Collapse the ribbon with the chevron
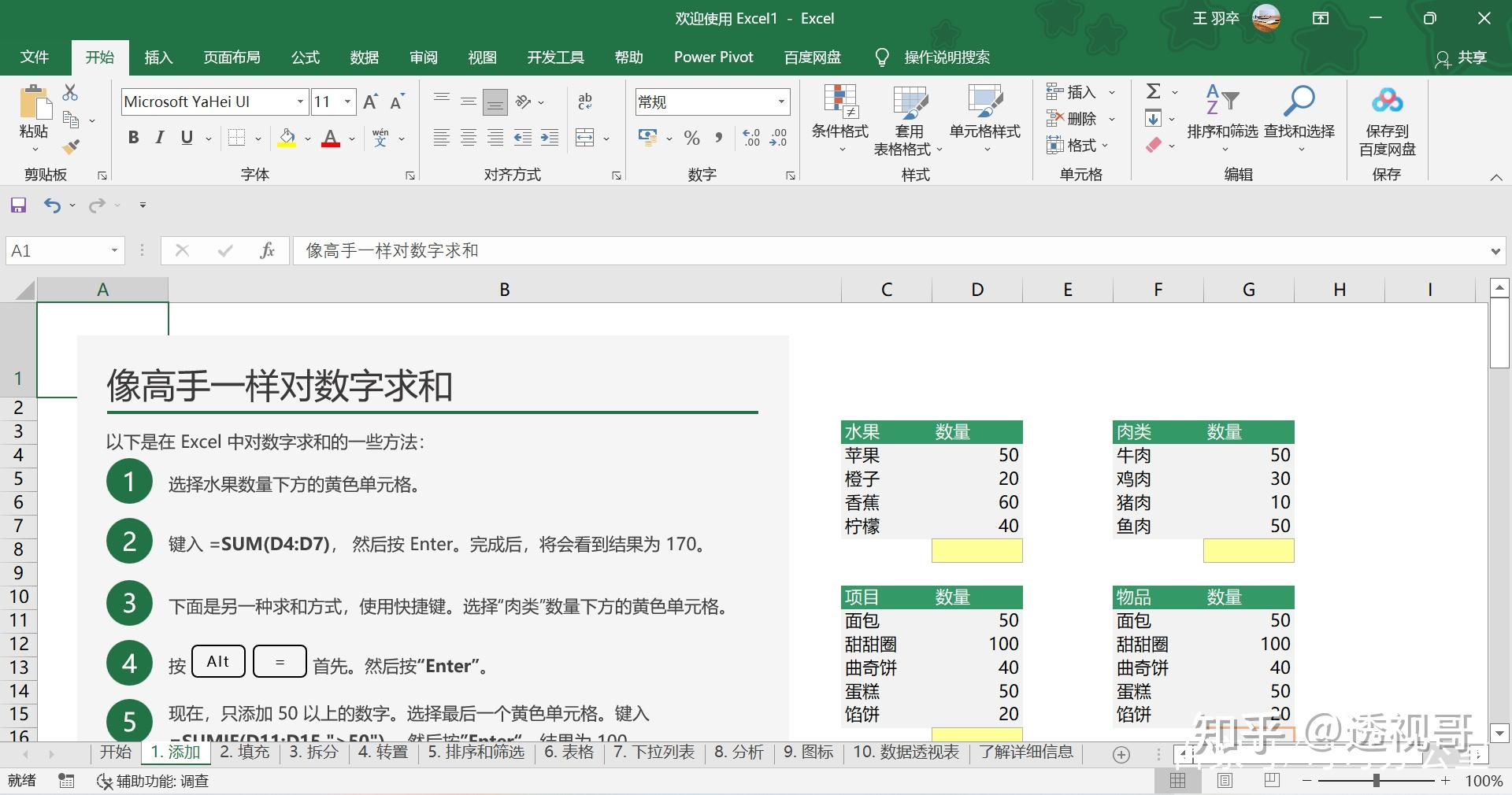This screenshot has height=795, width=1512. coord(1496,178)
